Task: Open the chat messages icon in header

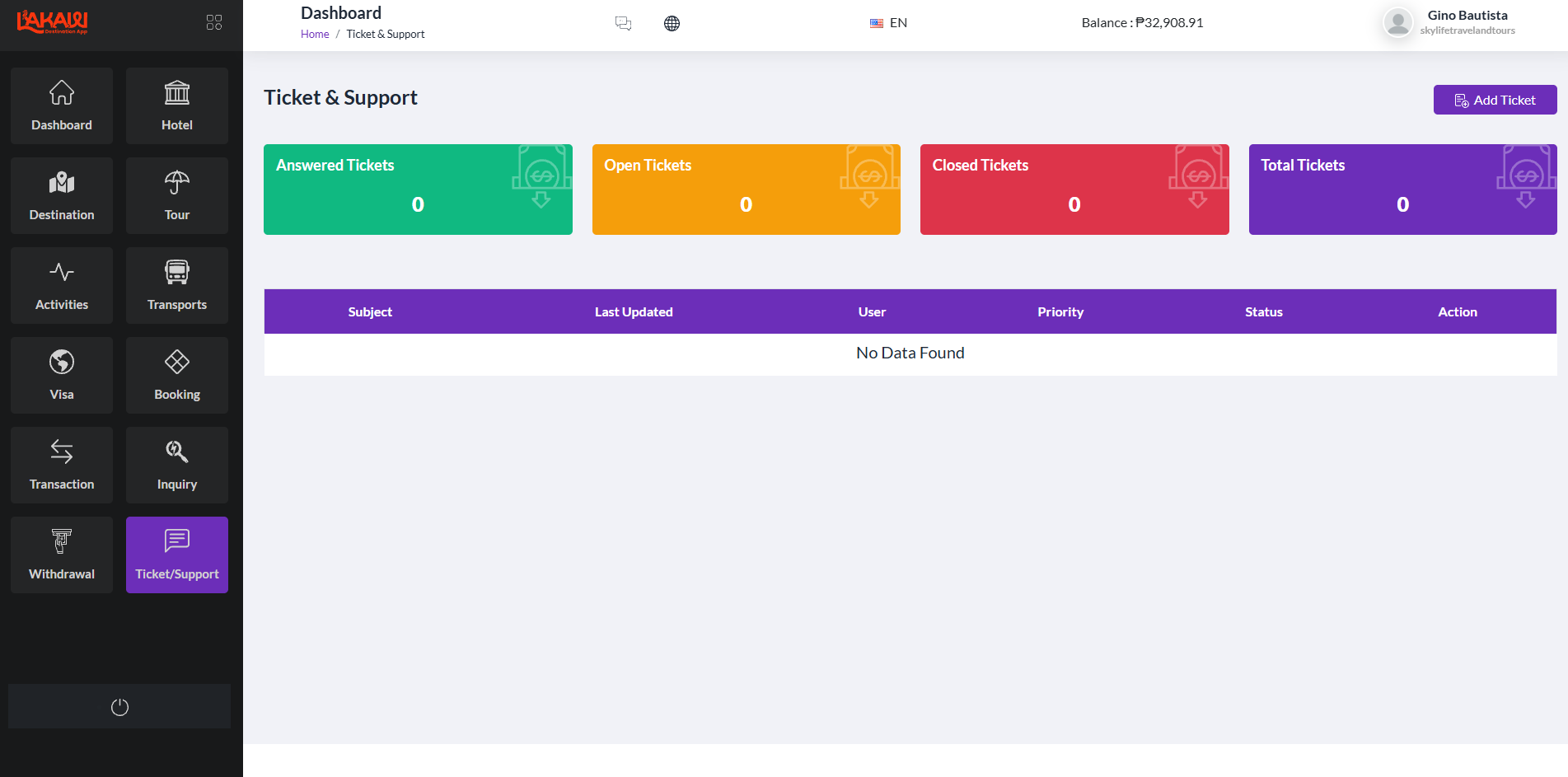Action: (x=624, y=23)
